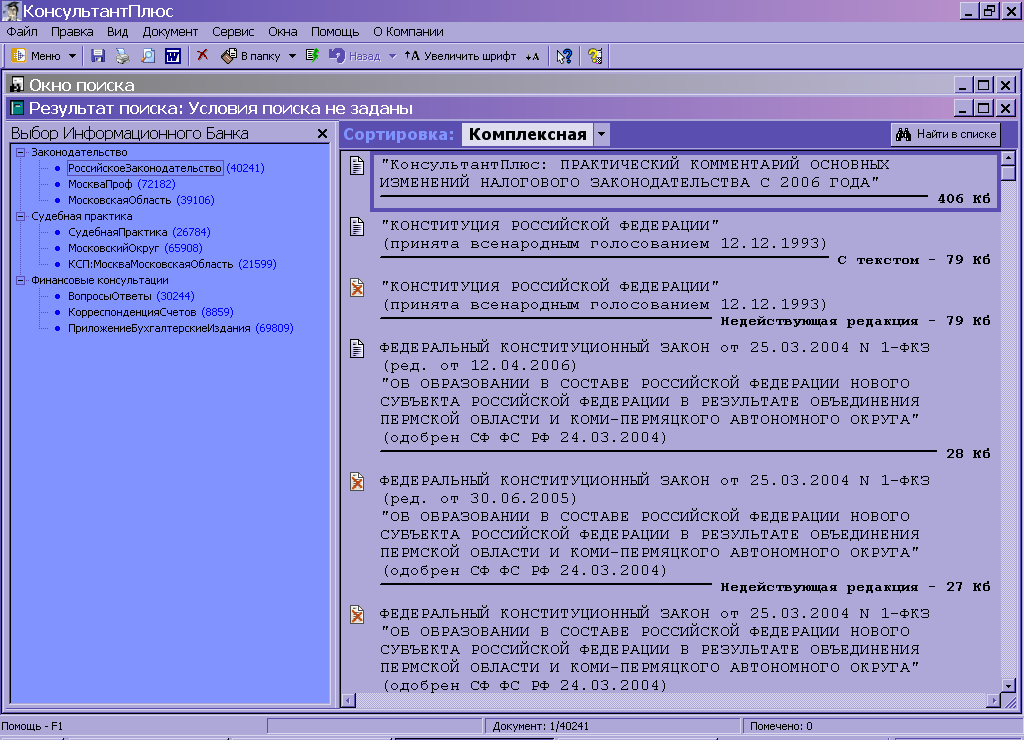Viewport: 1024px width, 740px height.
Task: Open the Сортировка combo box arrow
Action: pyautogui.click(x=600, y=134)
